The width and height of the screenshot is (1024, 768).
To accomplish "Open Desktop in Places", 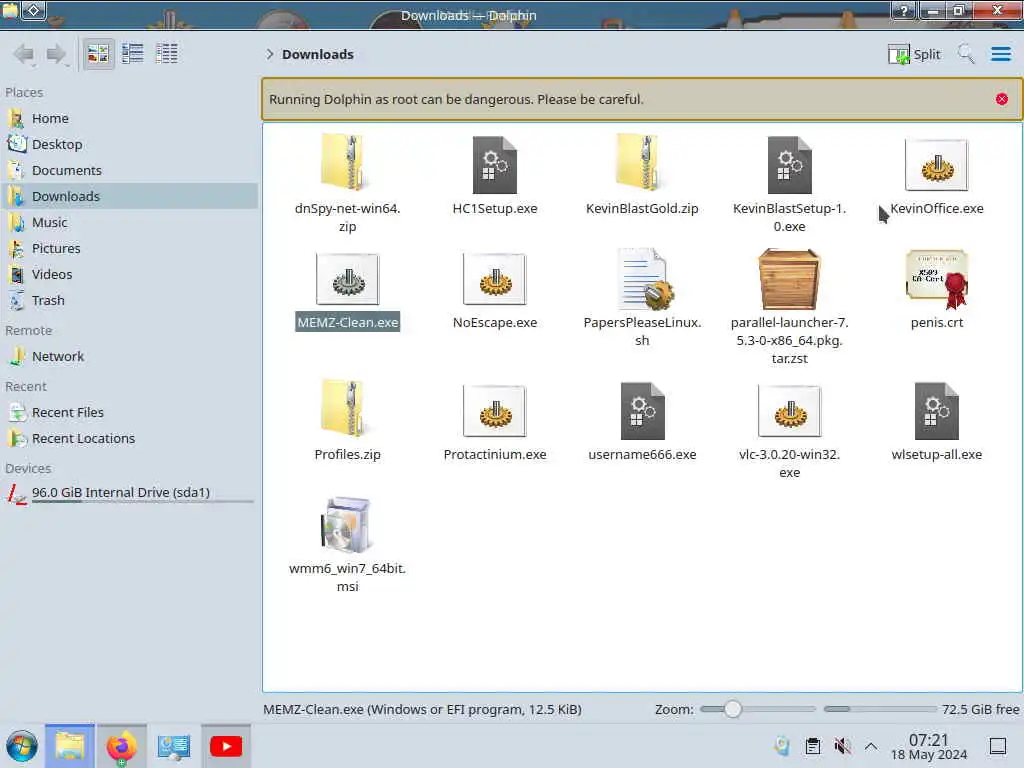I will [x=131, y=144].
